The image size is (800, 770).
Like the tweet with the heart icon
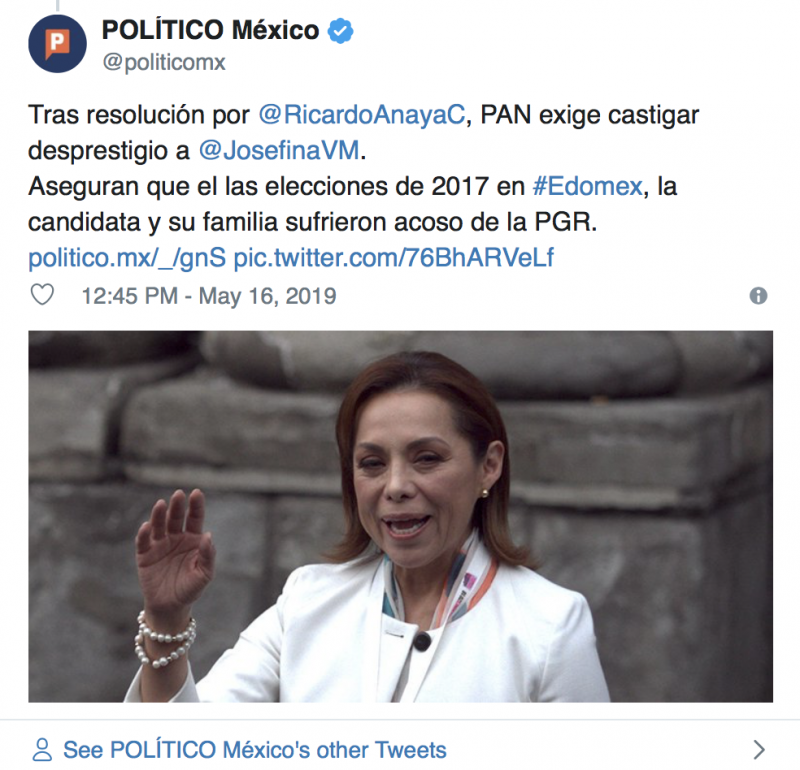(42, 295)
